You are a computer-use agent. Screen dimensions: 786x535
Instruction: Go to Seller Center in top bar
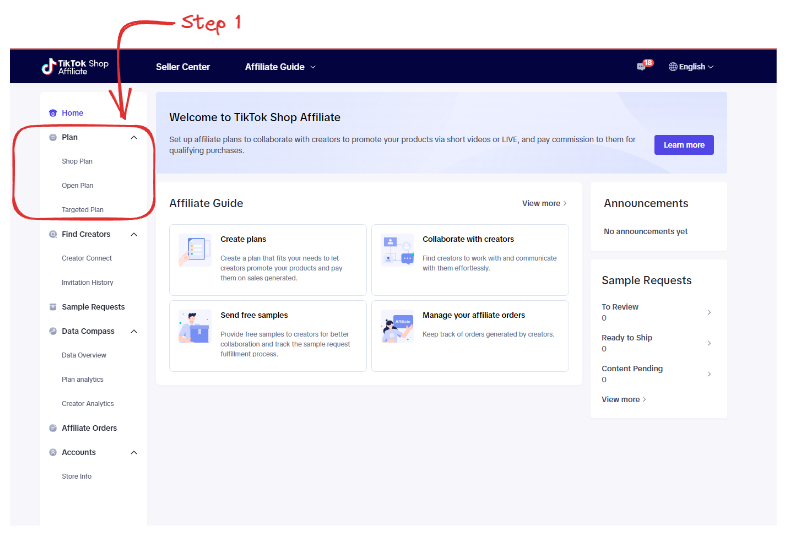coord(183,67)
